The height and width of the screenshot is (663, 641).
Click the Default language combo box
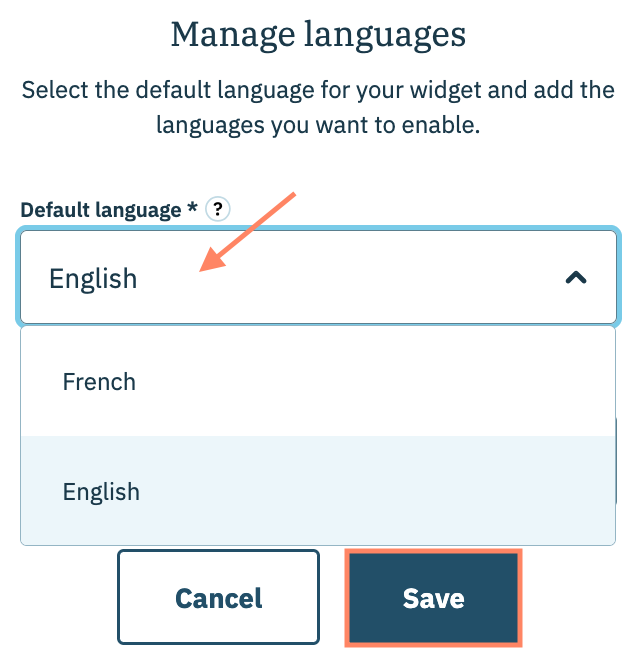(x=317, y=278)
